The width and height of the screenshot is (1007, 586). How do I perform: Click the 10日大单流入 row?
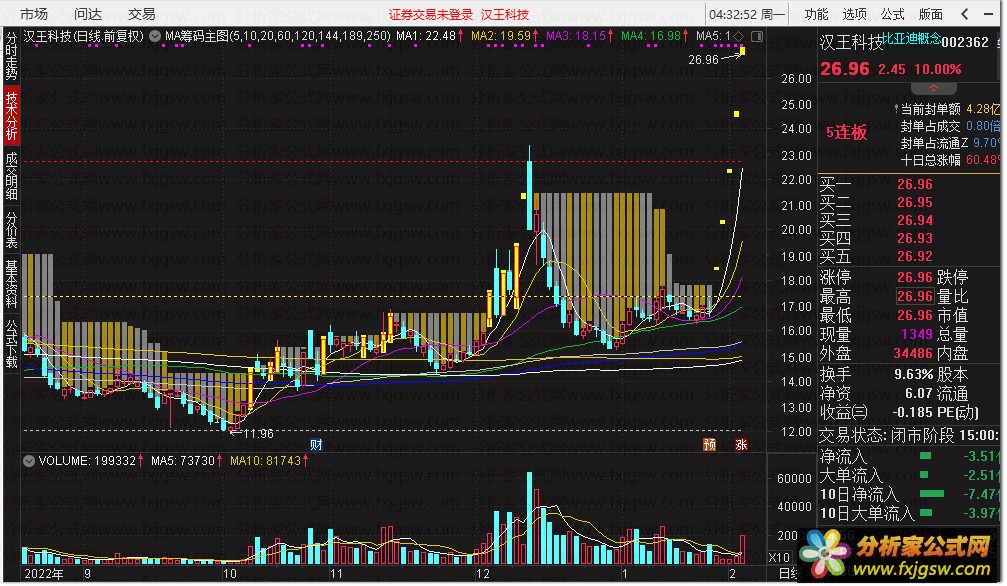coord(908,513)
